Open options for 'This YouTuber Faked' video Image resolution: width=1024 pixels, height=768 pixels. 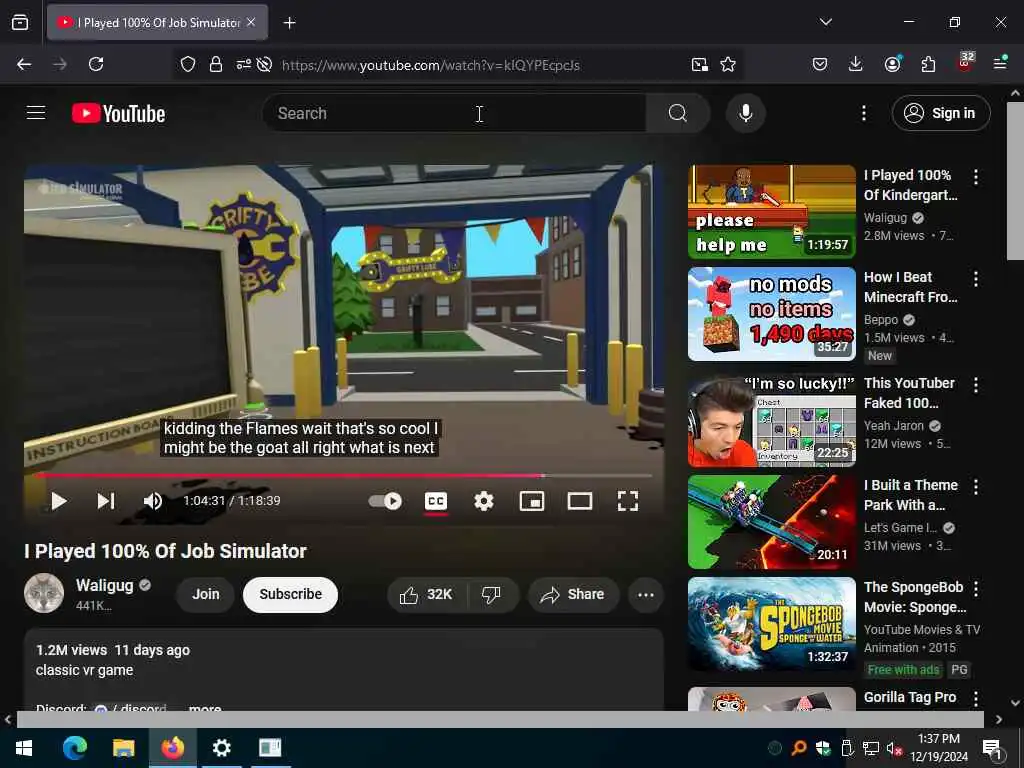click(x=976, y=385)
